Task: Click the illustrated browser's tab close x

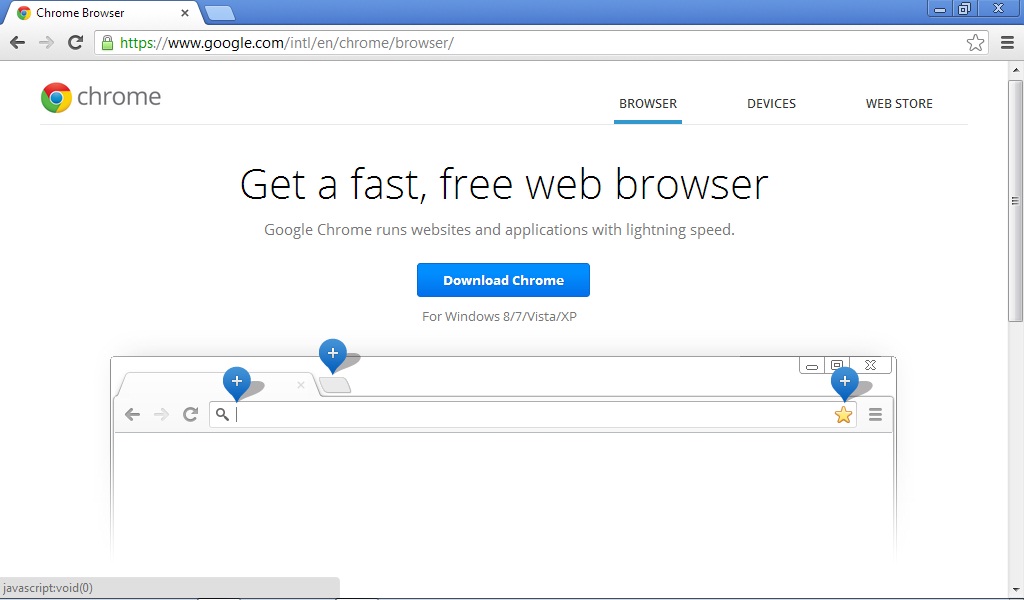Action: tap(300, 385)
